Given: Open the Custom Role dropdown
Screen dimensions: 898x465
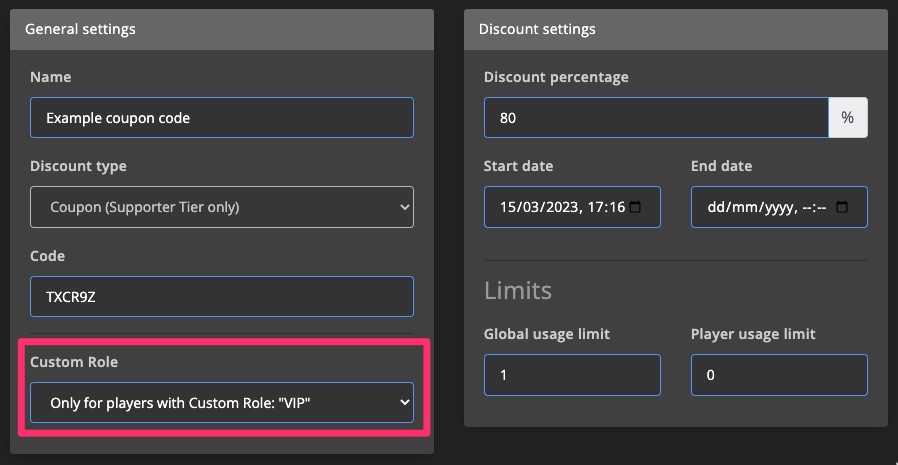Looking at the screenshot, I should click(222, 403).
